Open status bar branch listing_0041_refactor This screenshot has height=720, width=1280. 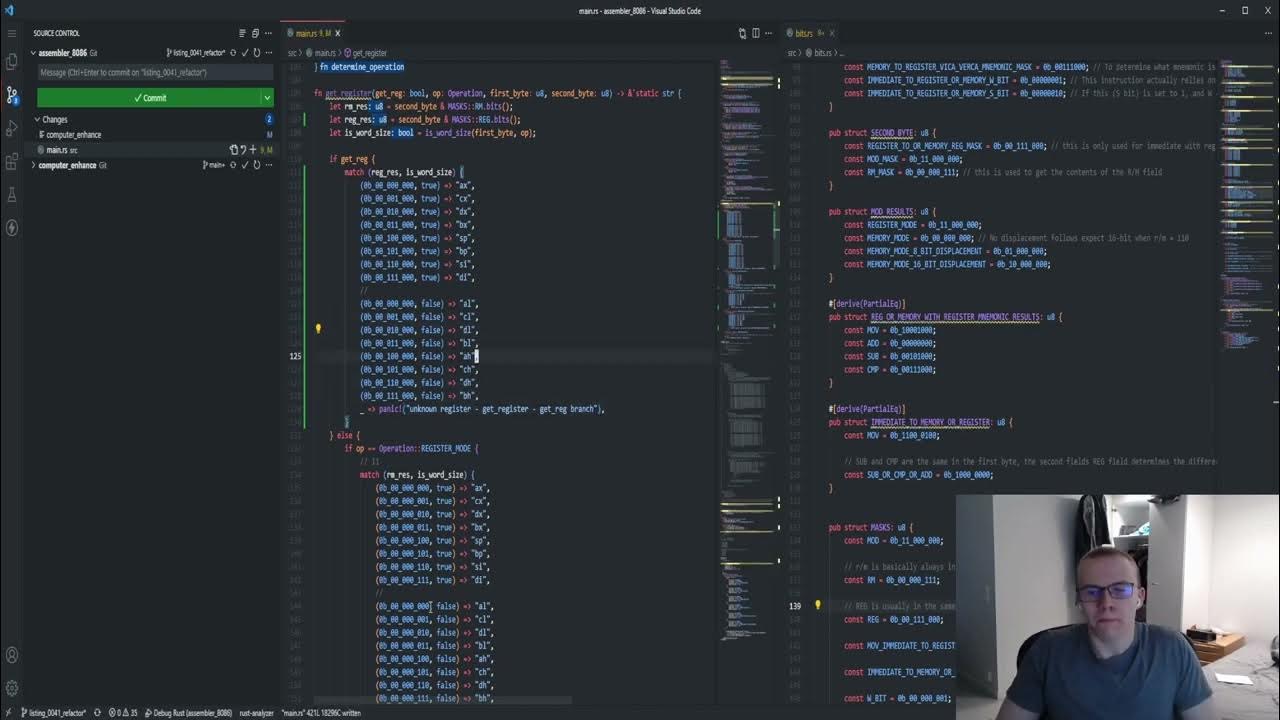[x=53, y=713]
